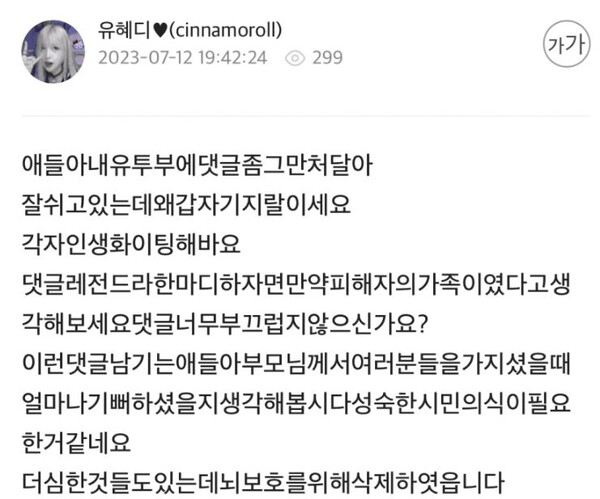
Task: Click the user ID (cinnamoroll)
Action: 225,30
